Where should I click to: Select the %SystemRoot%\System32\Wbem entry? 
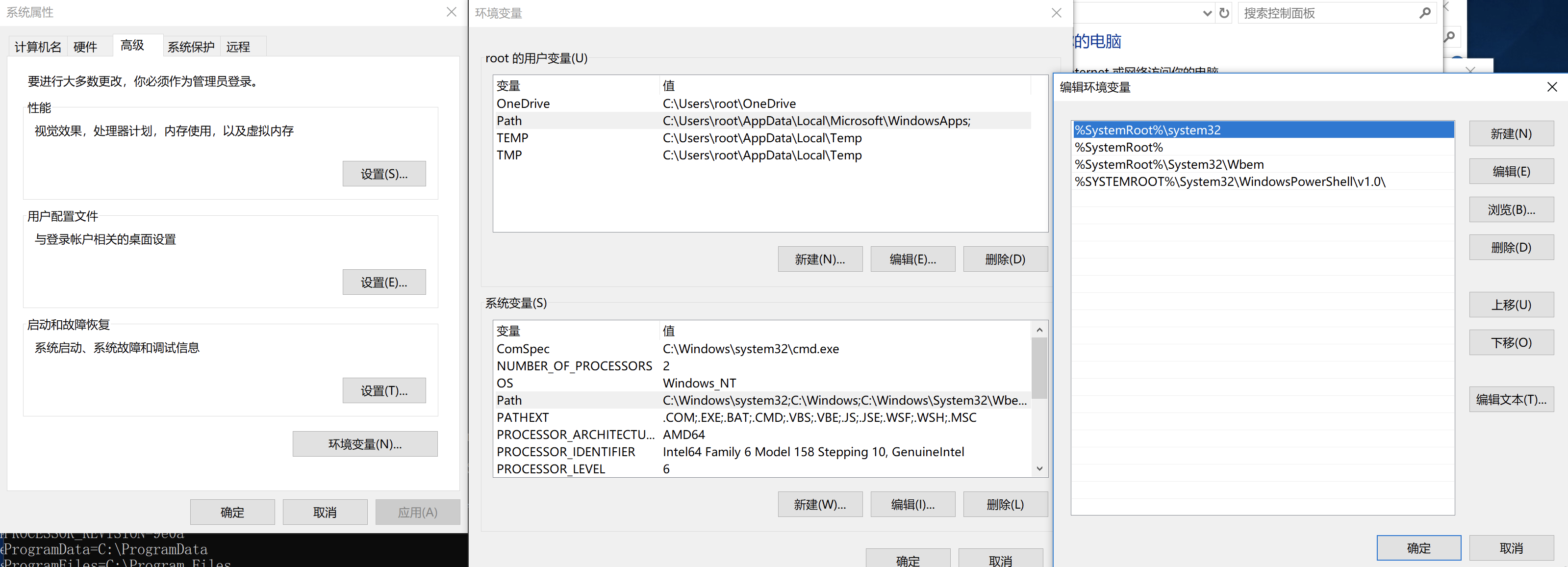(1169, 164)
